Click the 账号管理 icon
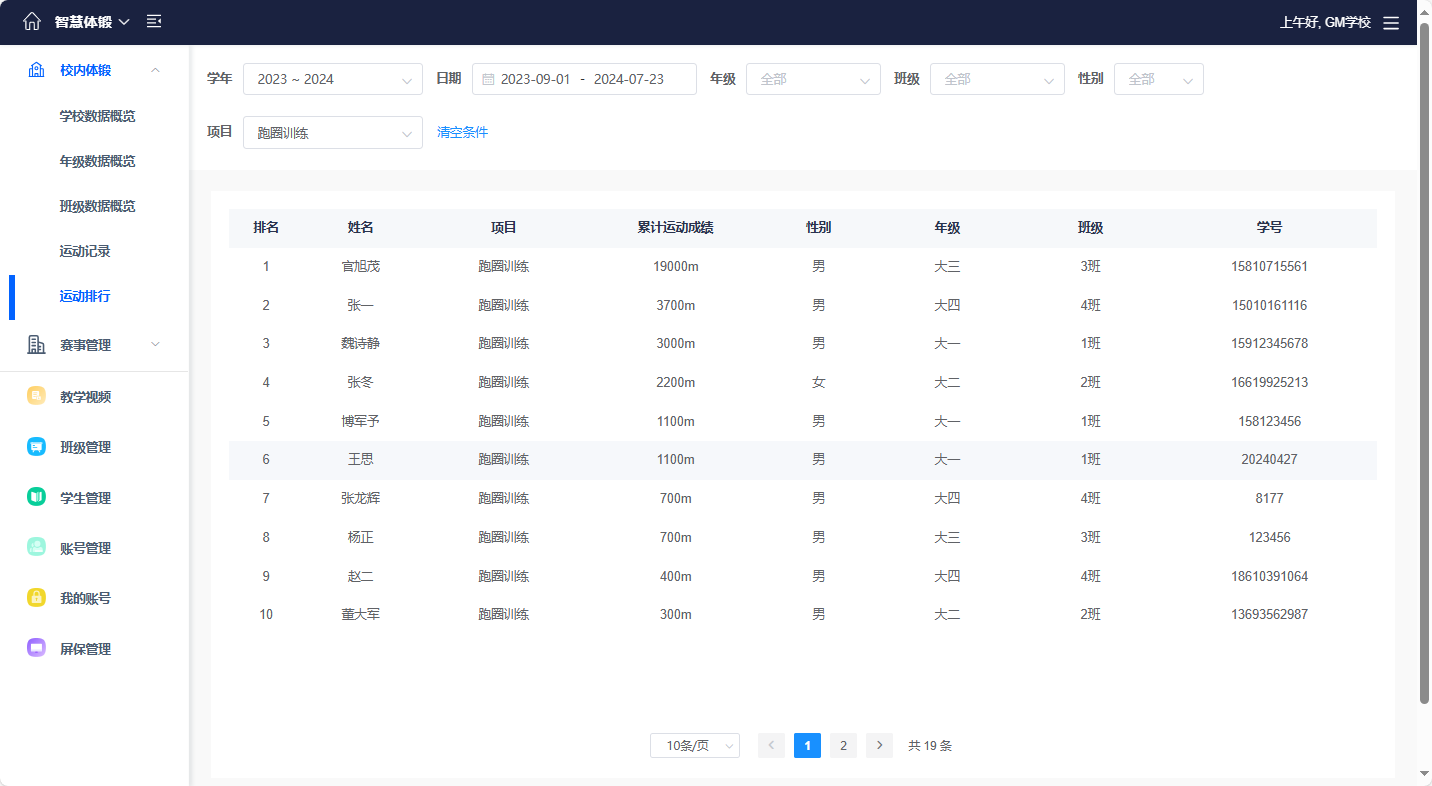 coord(36,548)
